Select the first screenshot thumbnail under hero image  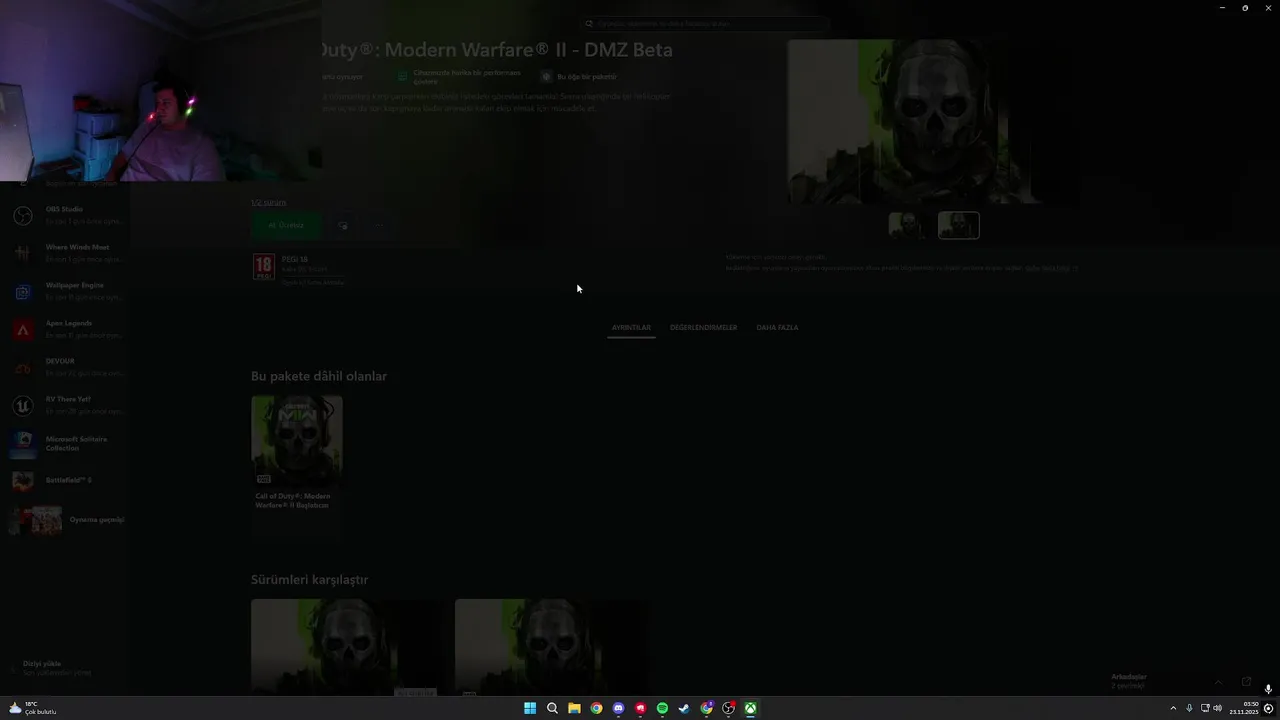tap(908, 226)
